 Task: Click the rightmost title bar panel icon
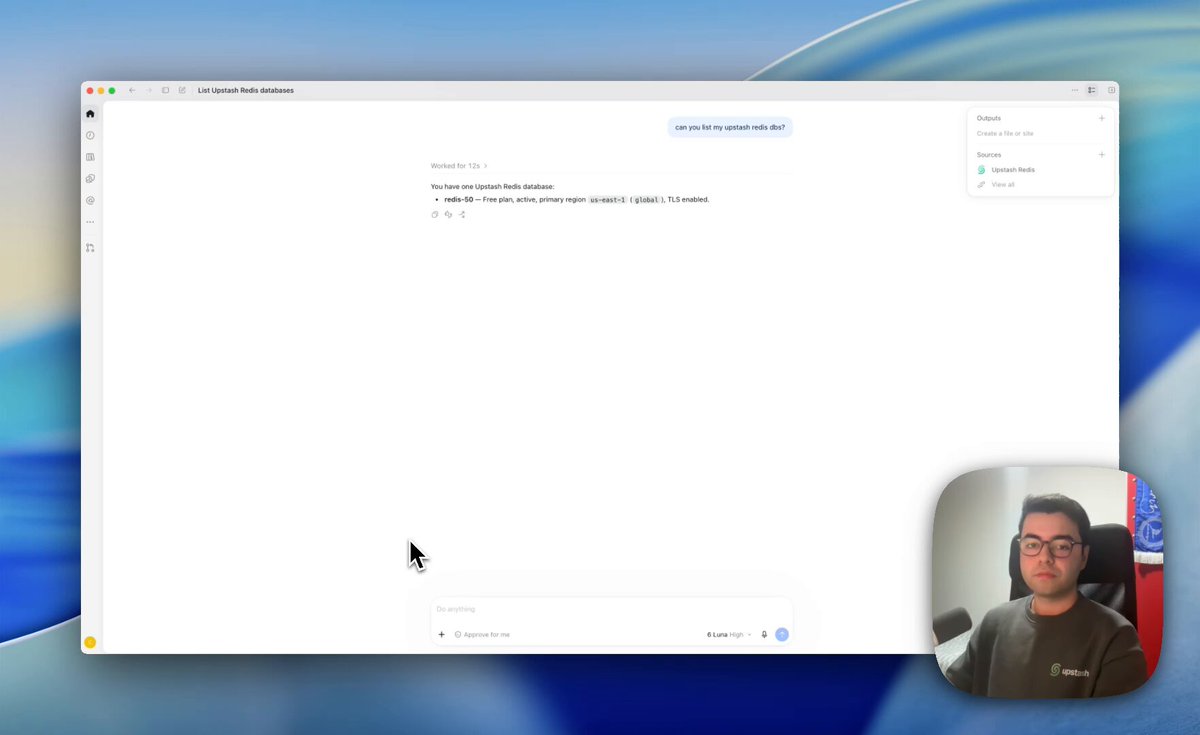(1111, 90)
